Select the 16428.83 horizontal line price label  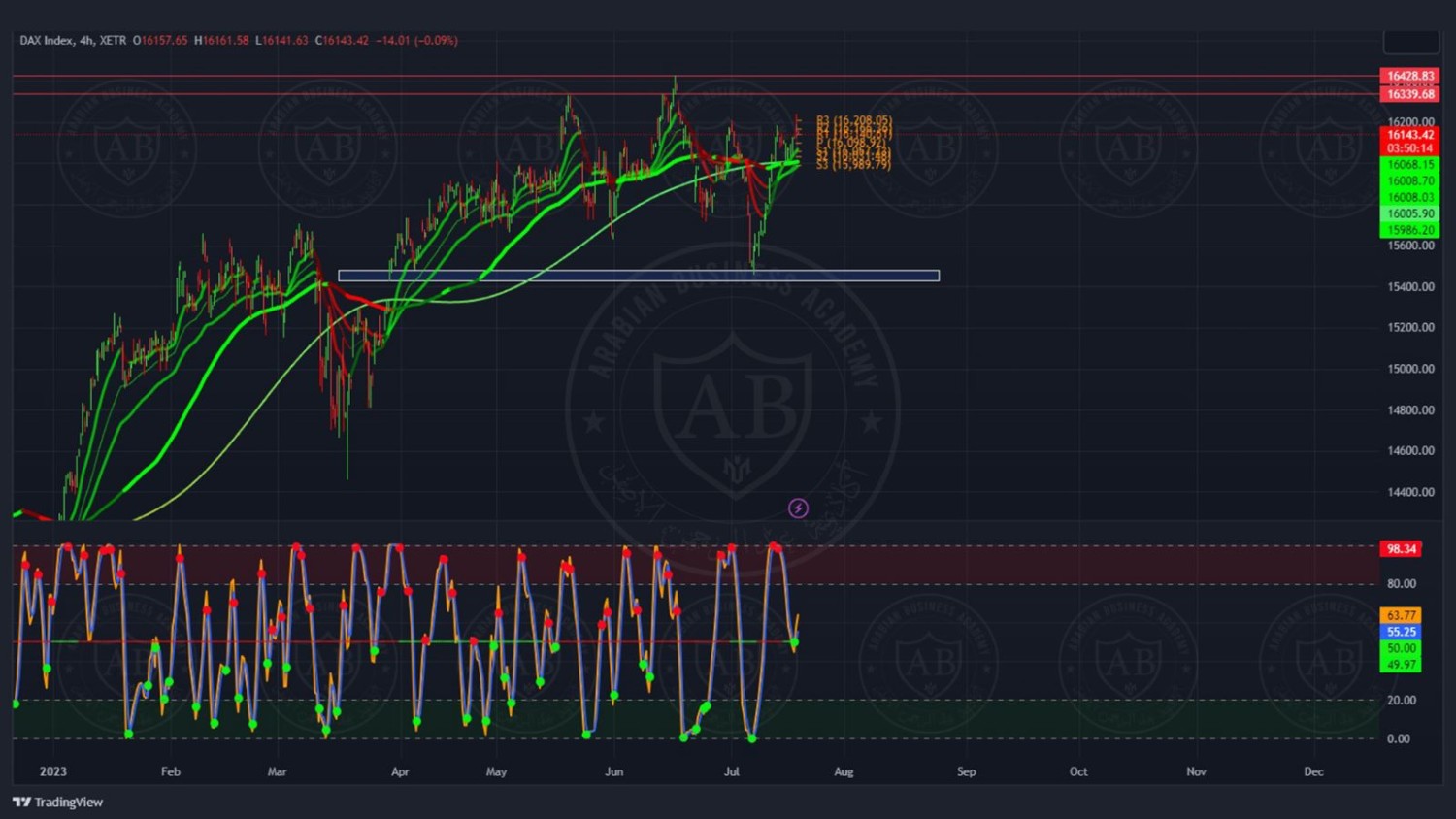coord(1409,76)
